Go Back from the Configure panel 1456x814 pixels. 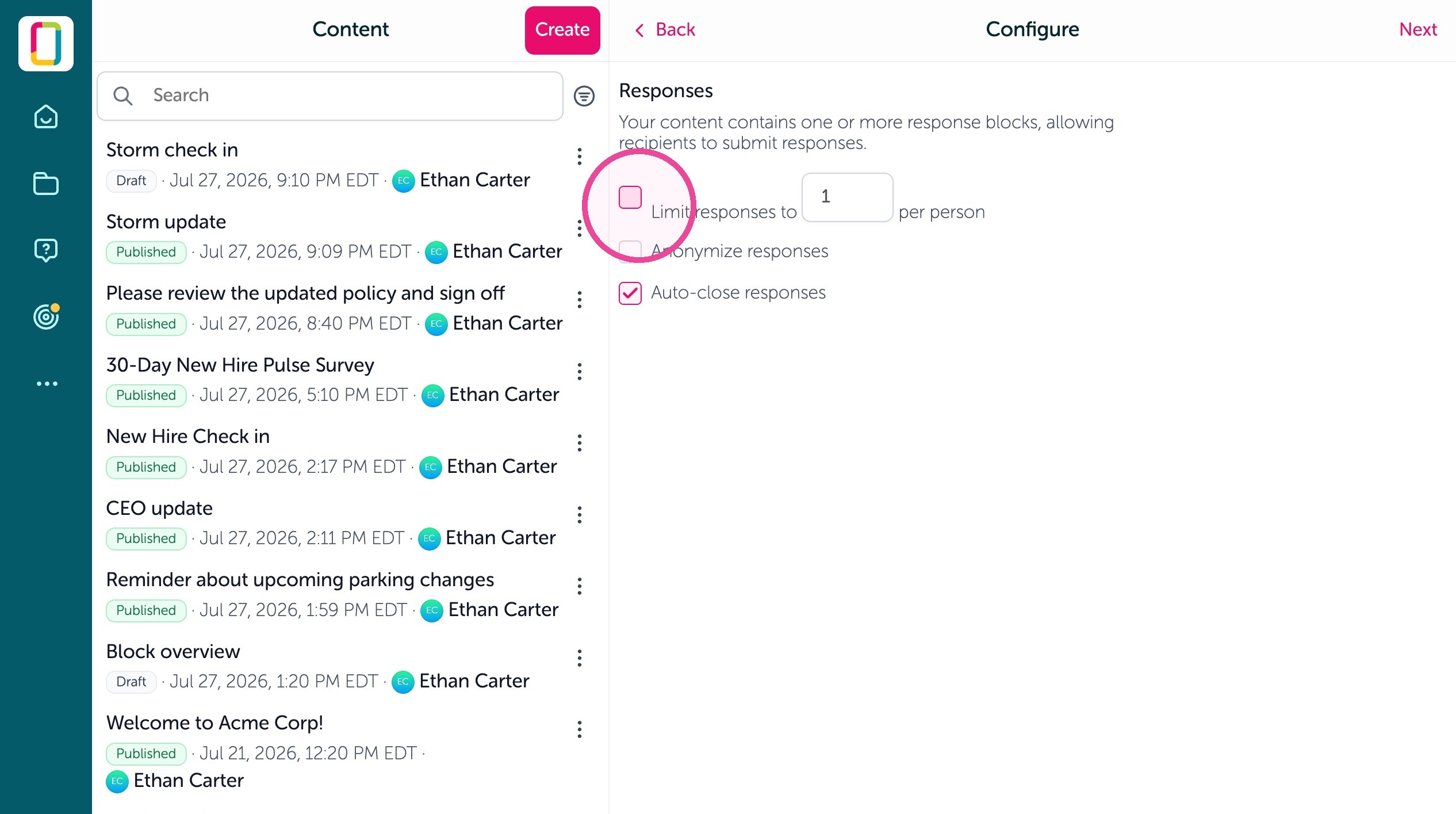click(x=665, y=29)
